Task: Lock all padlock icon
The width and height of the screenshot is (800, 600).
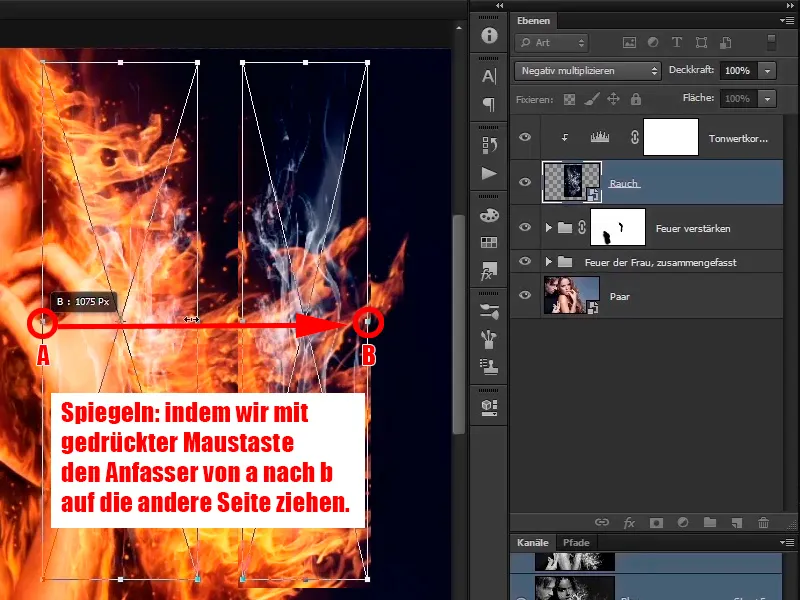Action: click(636, 99)
